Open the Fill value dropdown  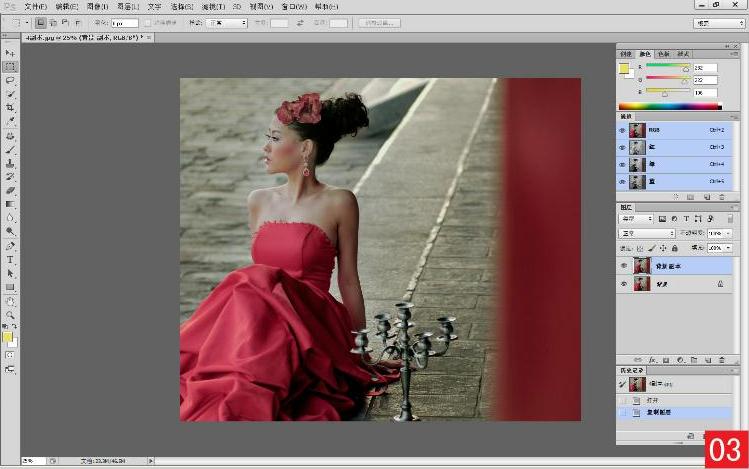[x=728, y=248]
